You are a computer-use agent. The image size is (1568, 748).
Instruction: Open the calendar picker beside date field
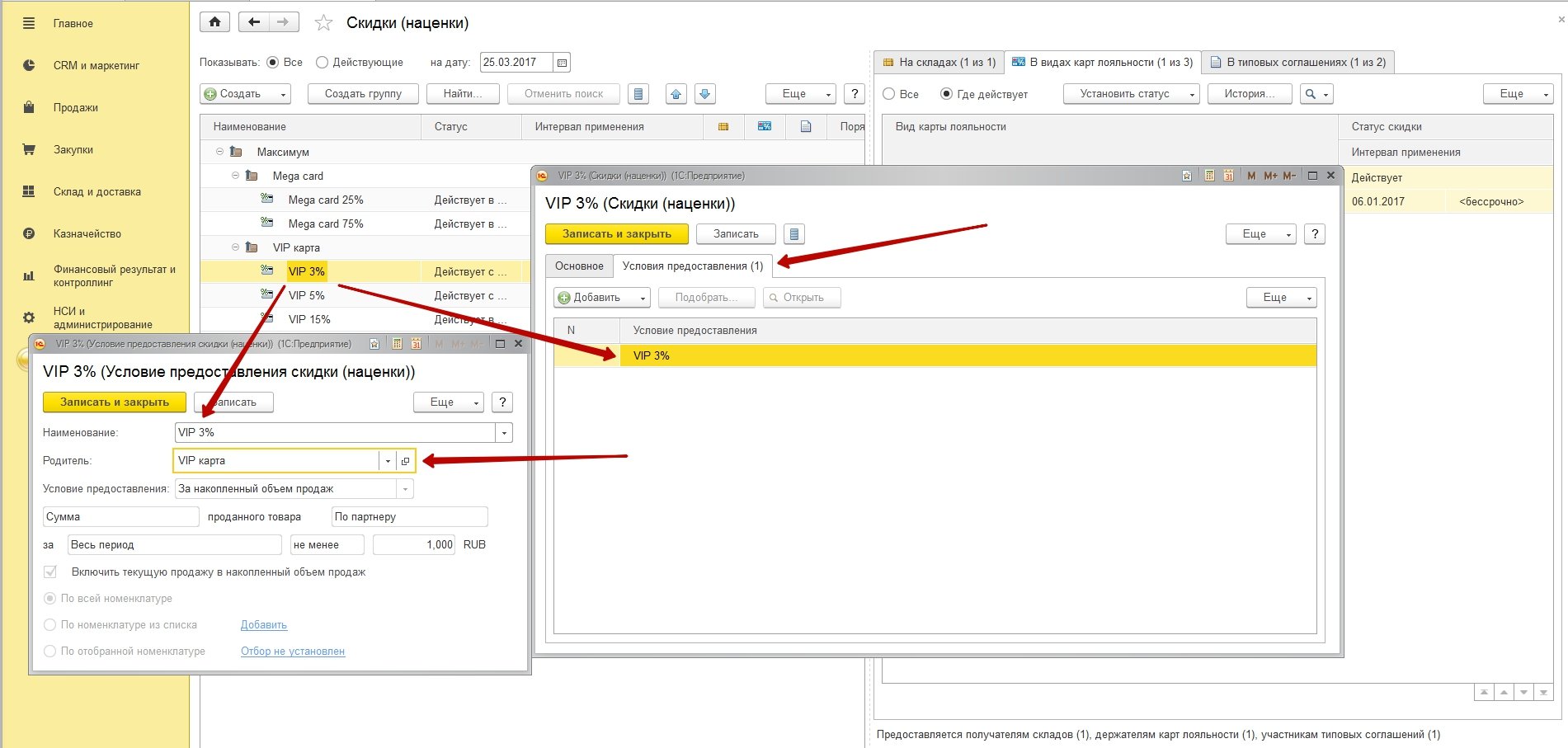[562, 63]
